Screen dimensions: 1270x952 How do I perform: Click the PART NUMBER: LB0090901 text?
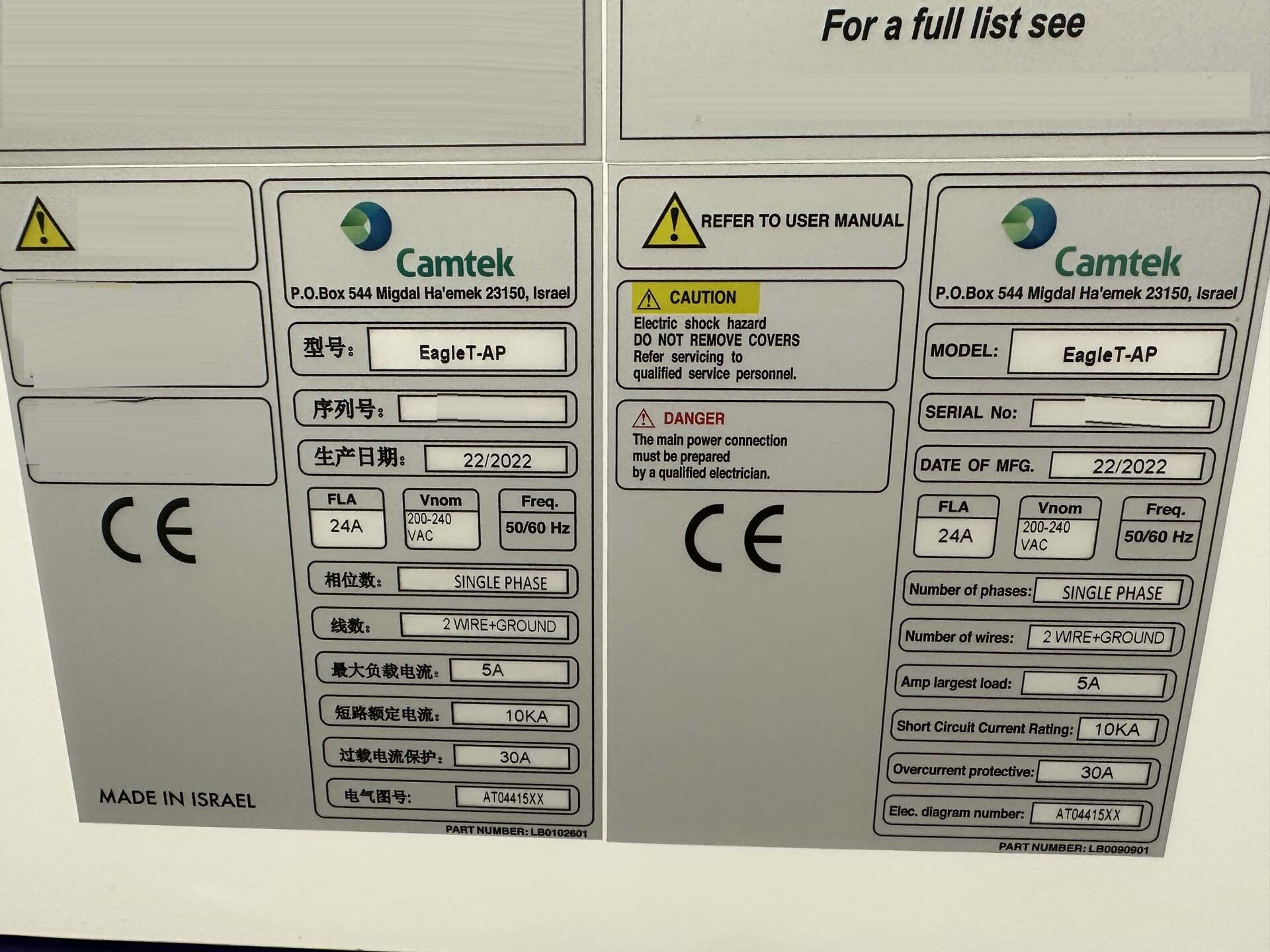pyautogui.click(x=1073, y=848)
